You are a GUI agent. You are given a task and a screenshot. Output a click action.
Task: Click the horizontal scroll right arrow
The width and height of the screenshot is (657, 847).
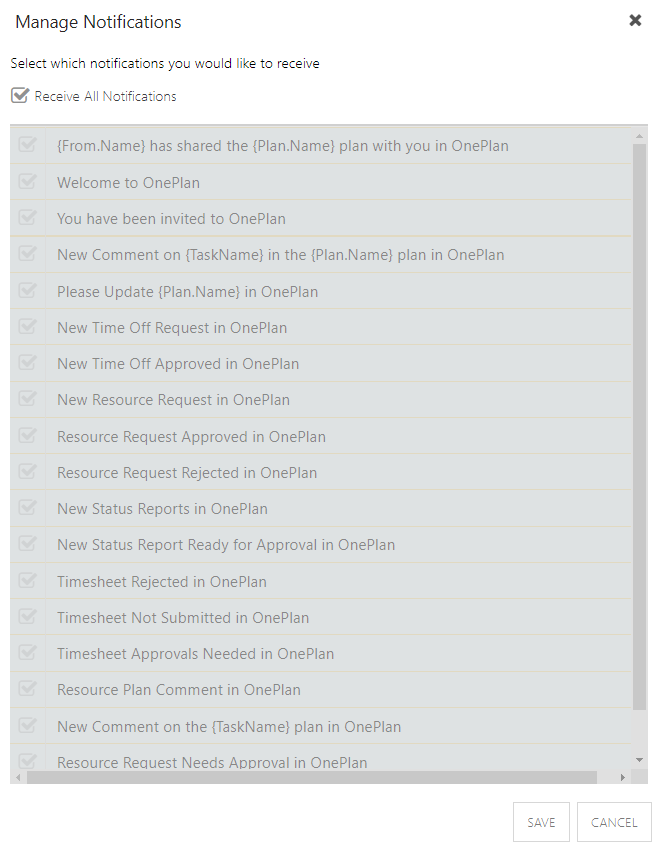point(622,777)
